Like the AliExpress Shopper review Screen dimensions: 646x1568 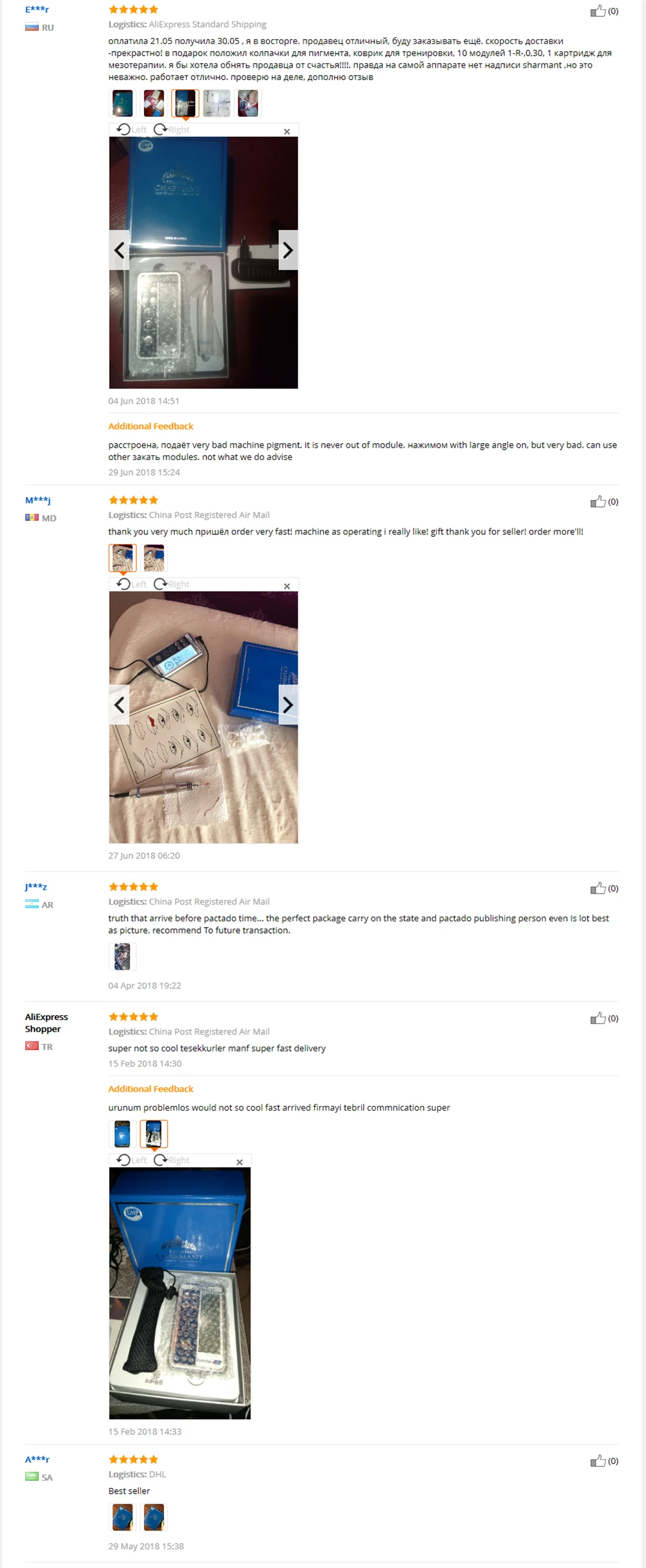pyautogui.click(x=598, y=1018)
